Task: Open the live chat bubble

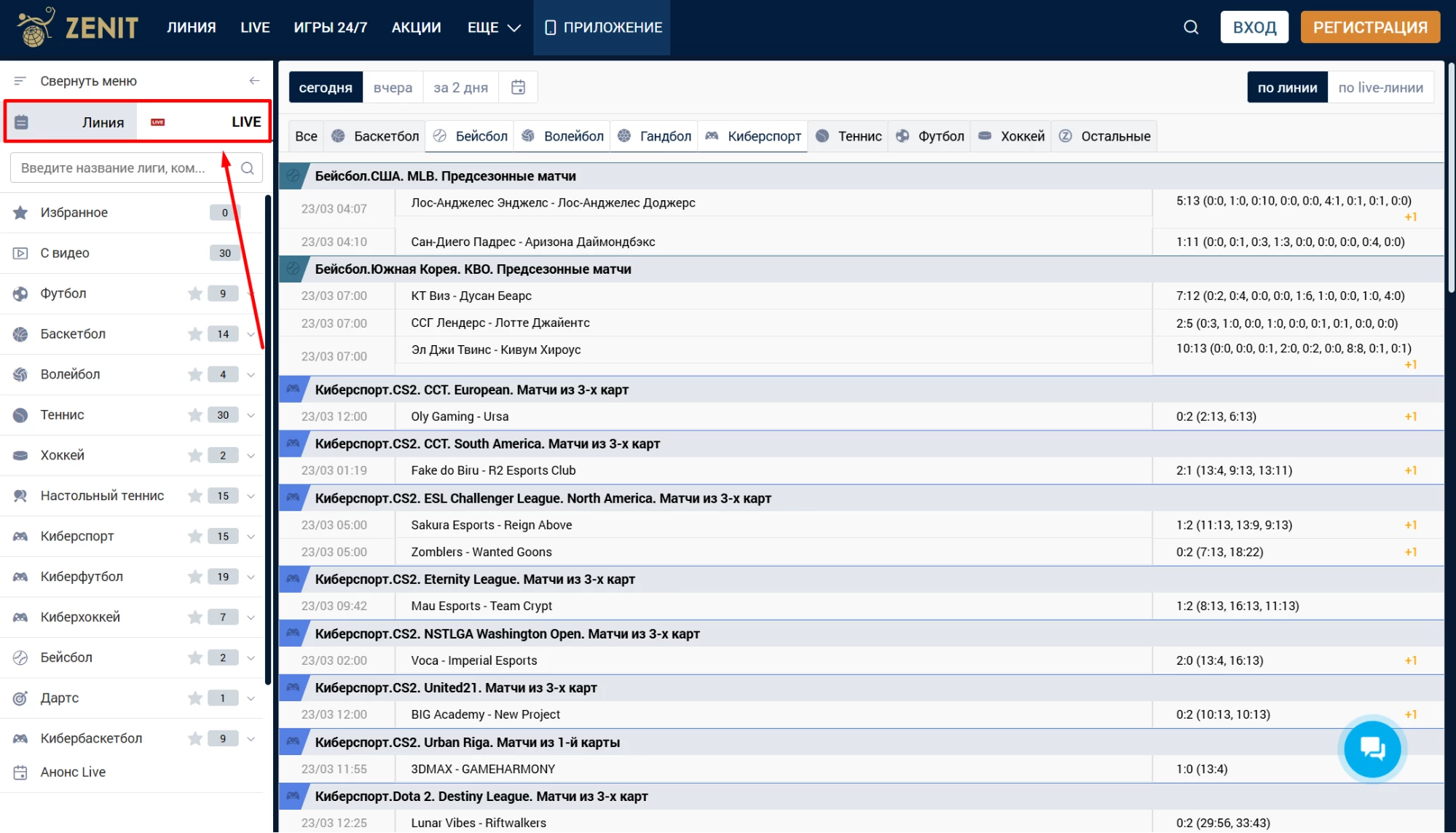Action: (x=1372, y=749)
